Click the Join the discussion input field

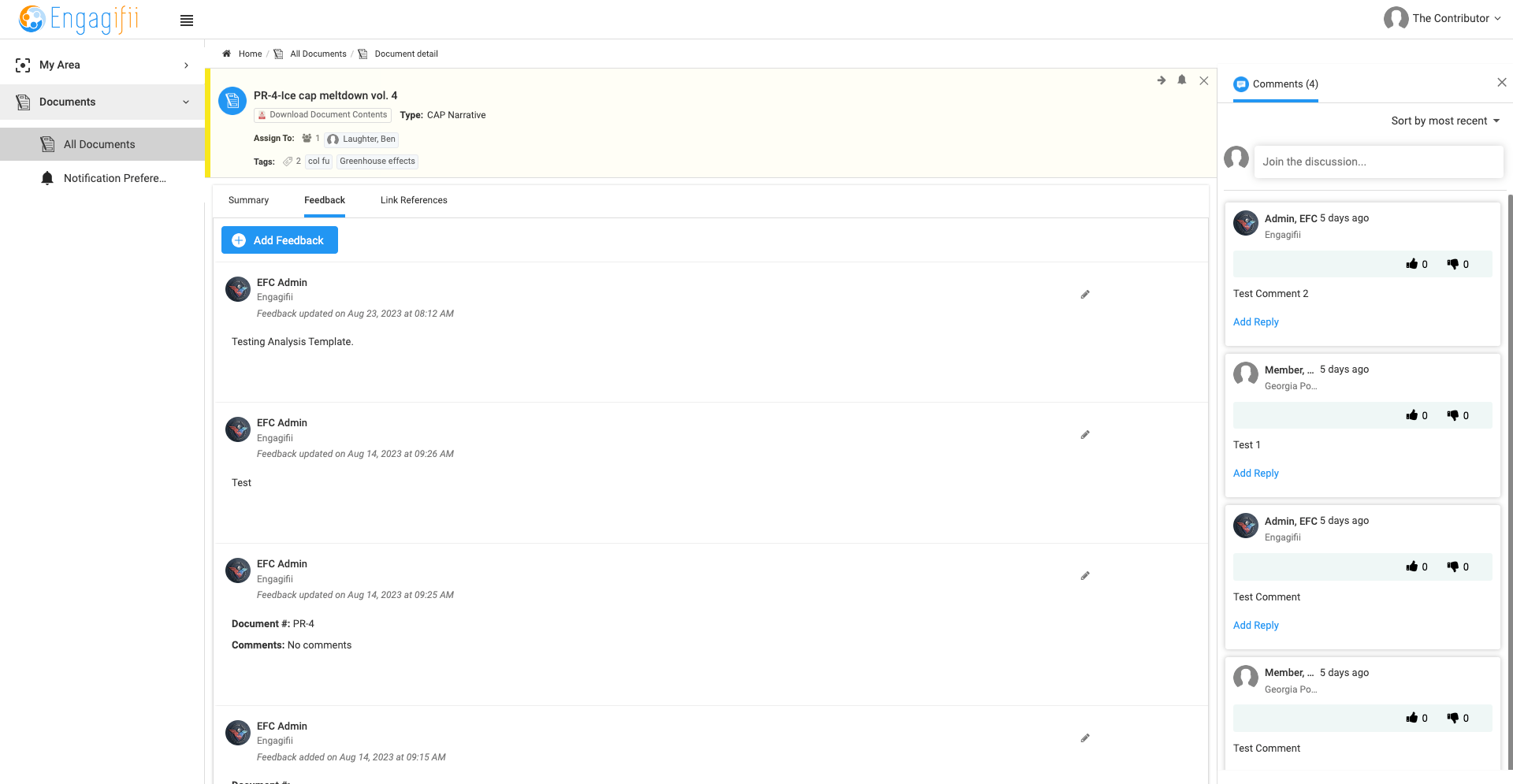tap(1378, 162)
